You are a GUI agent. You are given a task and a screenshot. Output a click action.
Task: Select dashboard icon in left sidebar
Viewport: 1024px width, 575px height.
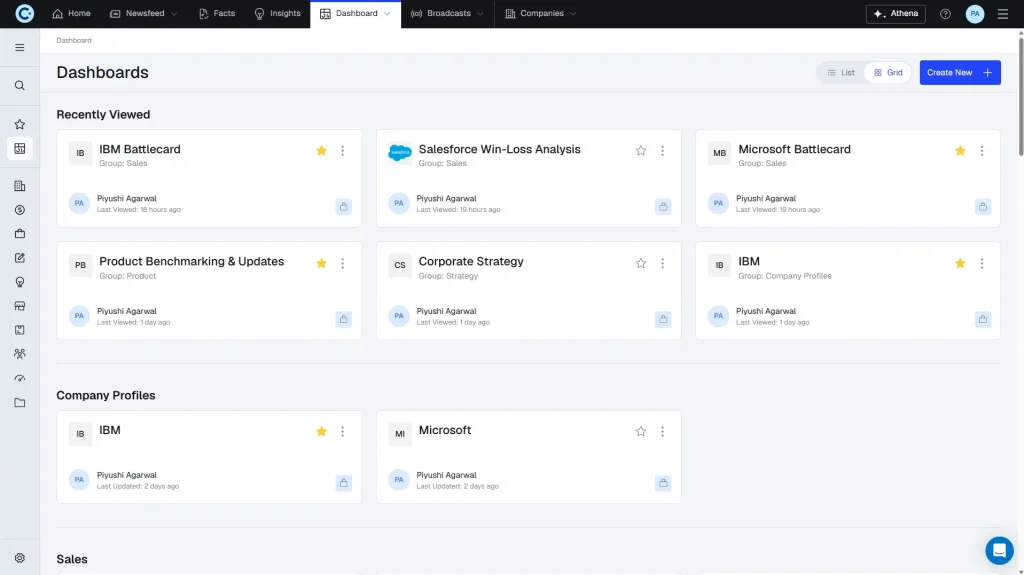(20, 148)
